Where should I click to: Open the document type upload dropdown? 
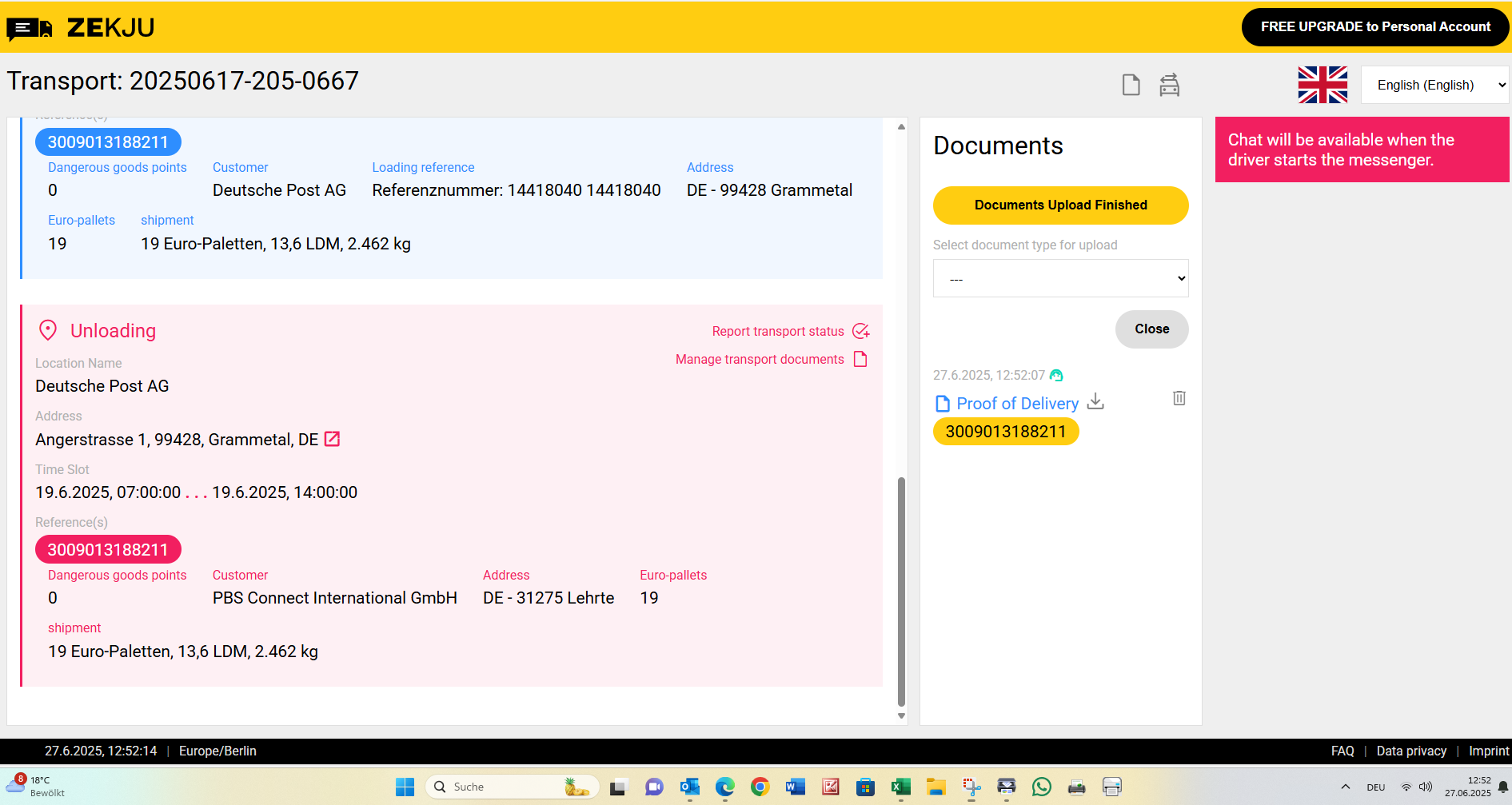1060,278
